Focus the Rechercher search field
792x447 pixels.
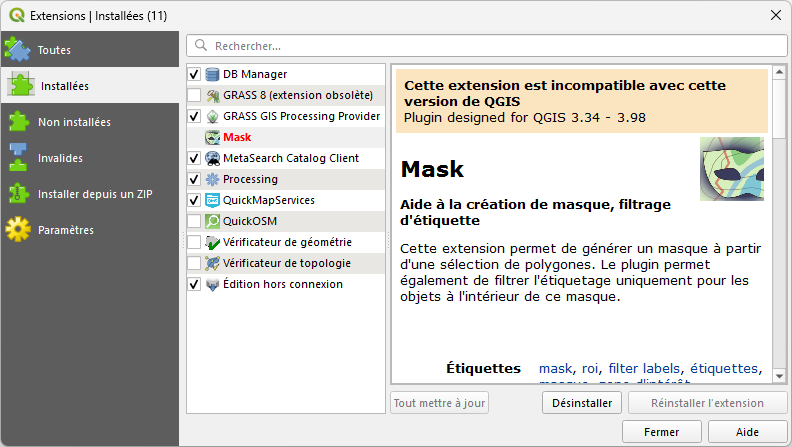[487, 46]
